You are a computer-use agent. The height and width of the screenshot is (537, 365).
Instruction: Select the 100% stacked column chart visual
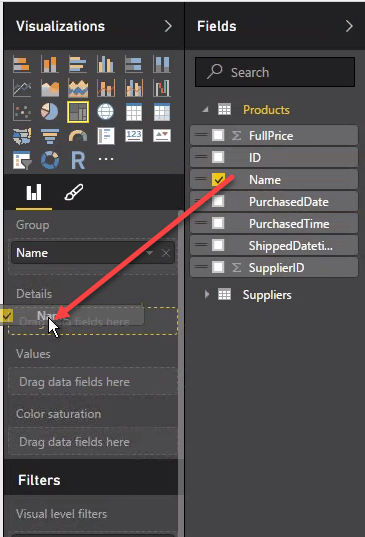(162, 64)
